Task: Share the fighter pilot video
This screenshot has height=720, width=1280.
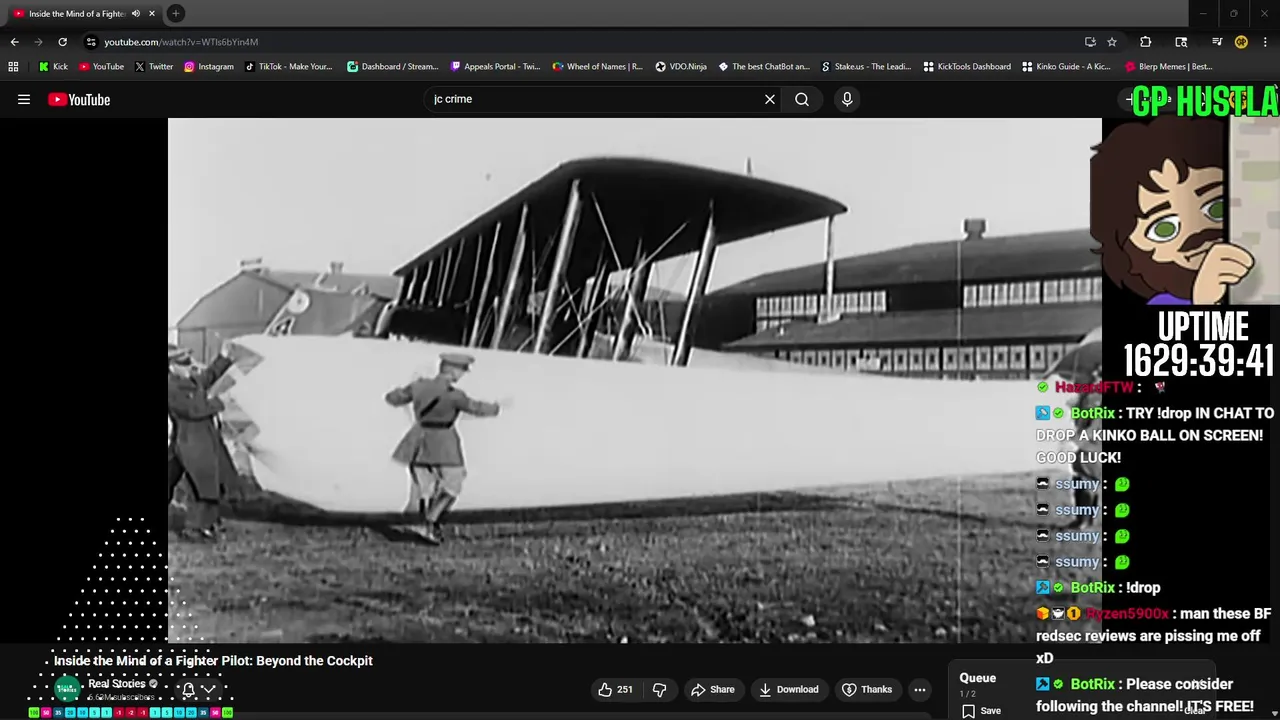Action: pos(713,689)
